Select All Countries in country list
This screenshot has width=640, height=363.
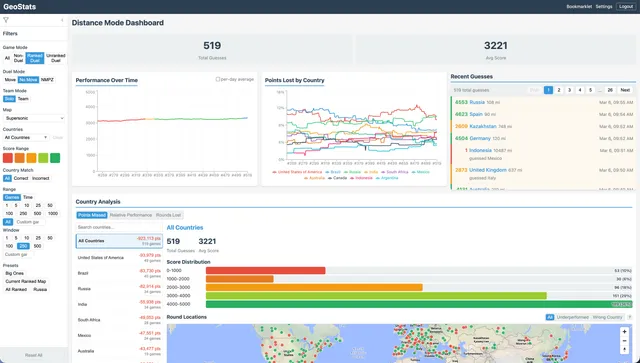pos(119,241)
